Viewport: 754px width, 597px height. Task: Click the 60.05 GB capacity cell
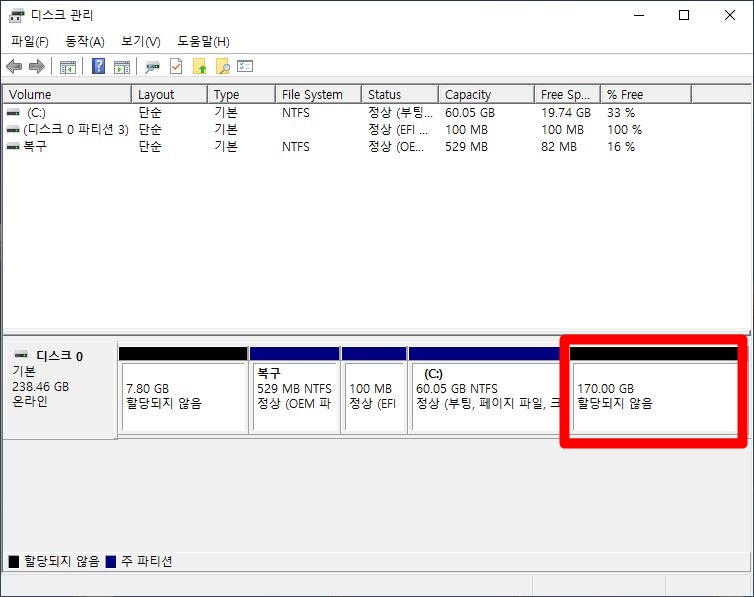tap(470, 113)
